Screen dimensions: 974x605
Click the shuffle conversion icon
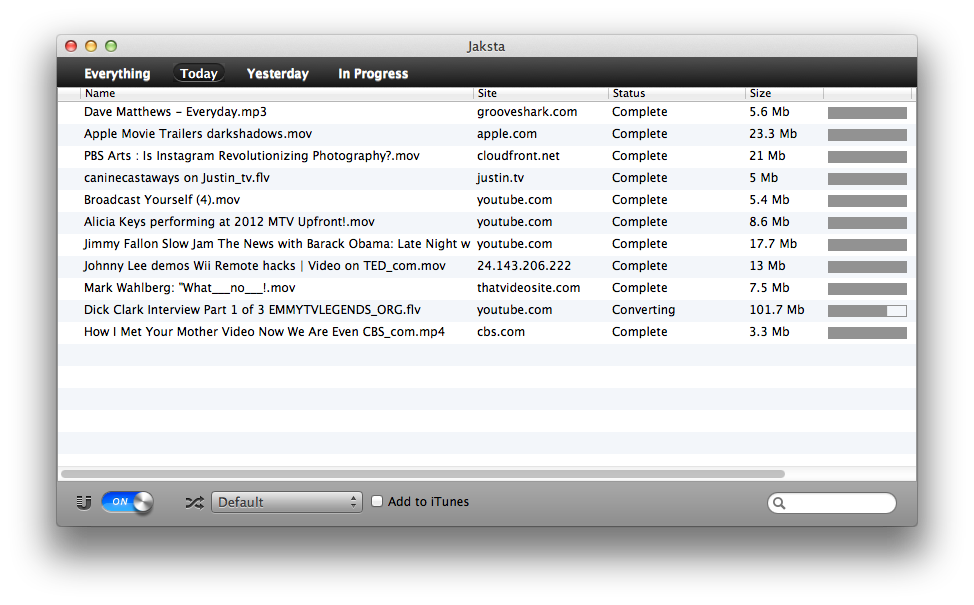click(x=194, y=503)
